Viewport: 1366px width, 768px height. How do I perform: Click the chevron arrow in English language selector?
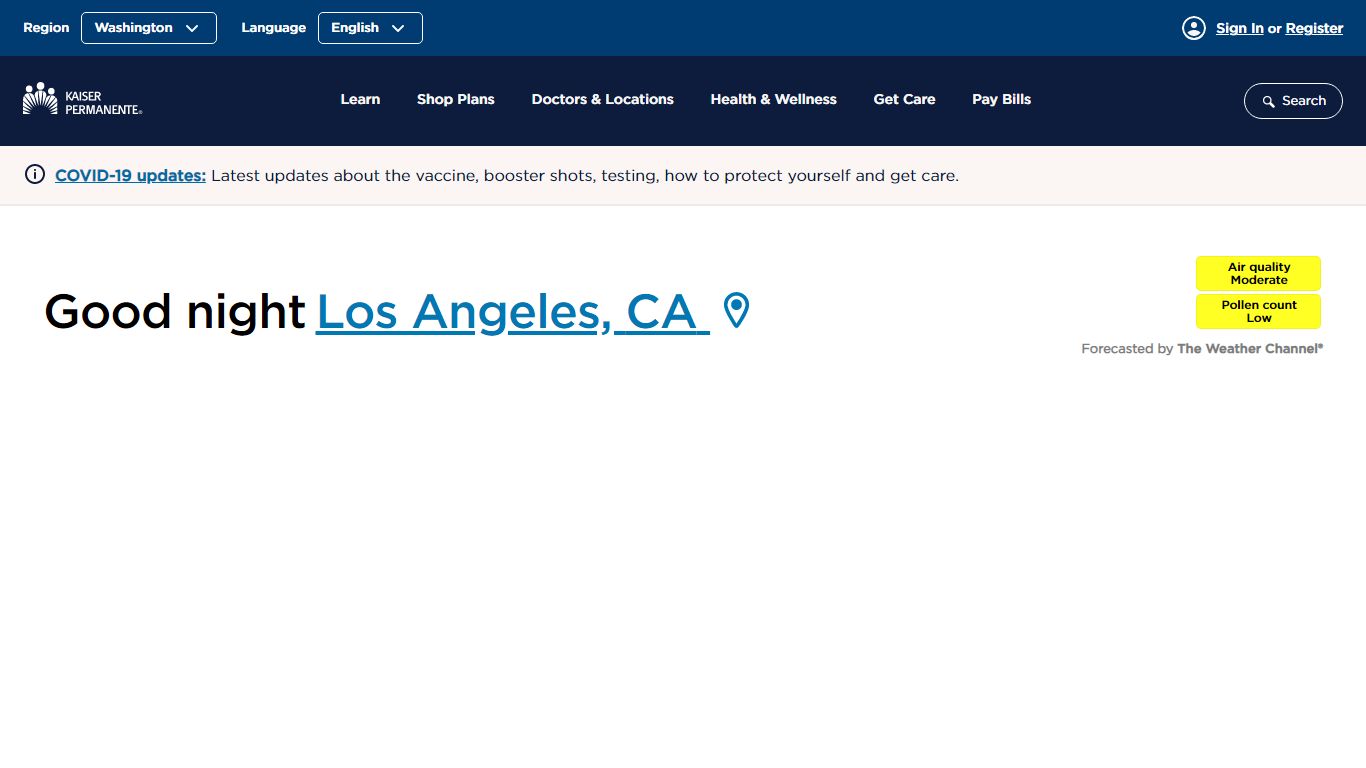398,28
